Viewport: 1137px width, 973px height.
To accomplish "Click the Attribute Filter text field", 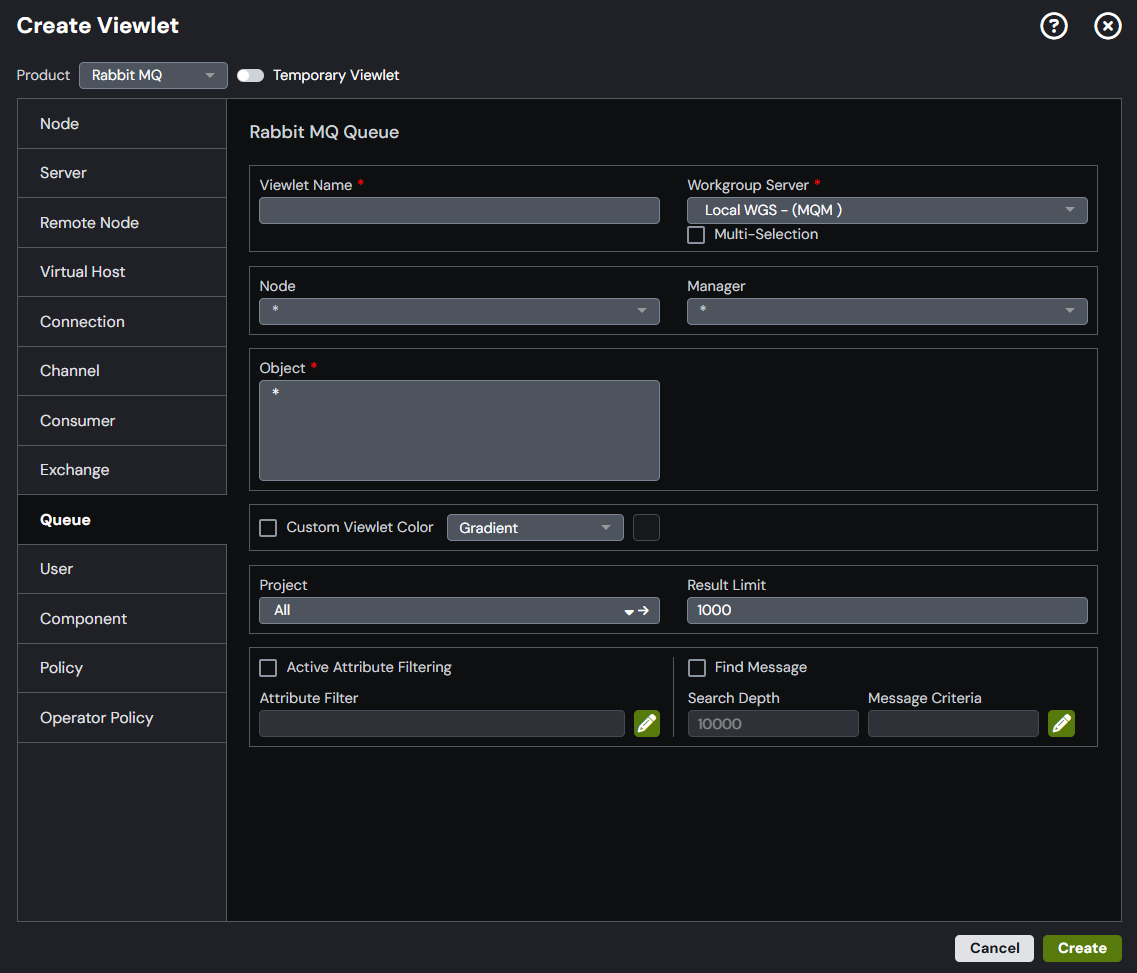I will click(x=442, y=724).
